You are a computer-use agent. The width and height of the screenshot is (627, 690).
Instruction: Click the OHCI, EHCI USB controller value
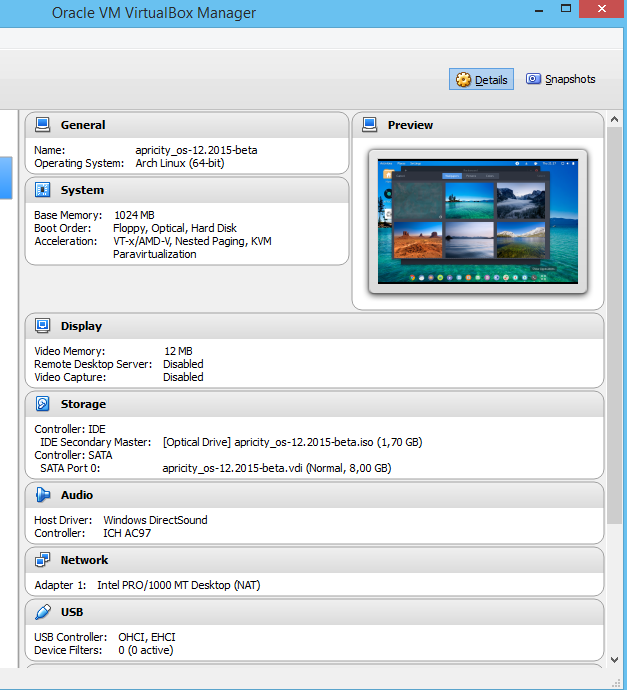click(147, 637)
